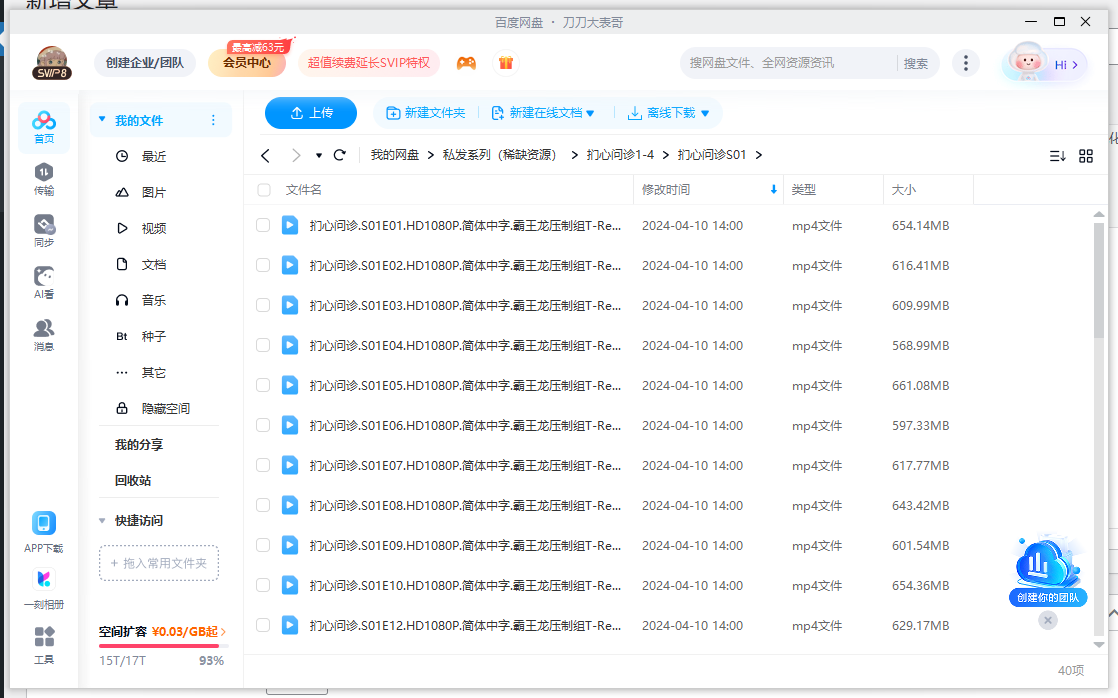Check the box for 扪心问诊.S01E07
The image size is (1118, 698).
(263, 465)
